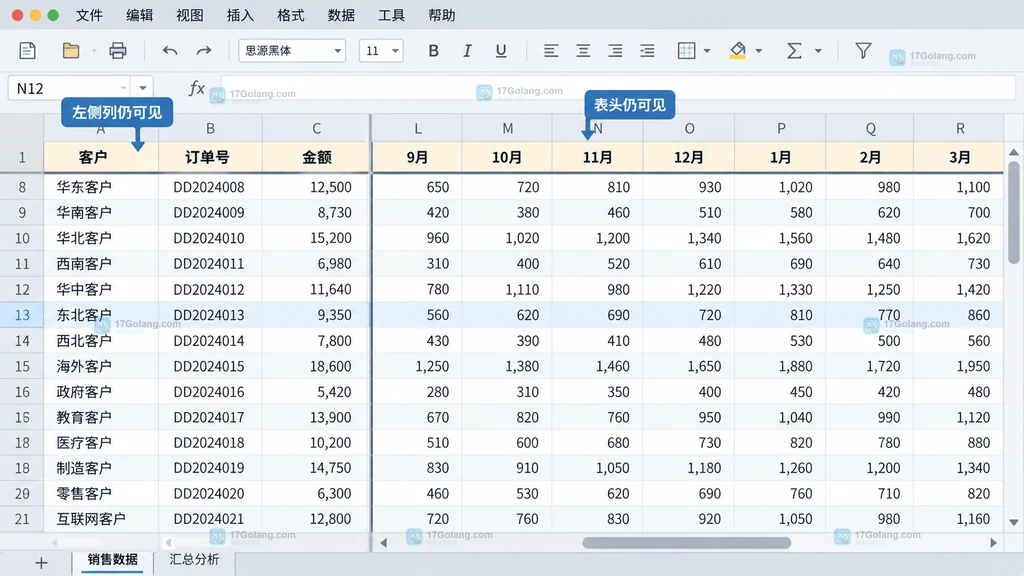
Task: Click the horizontal scrollbar thumb
Action: [686, 543]
